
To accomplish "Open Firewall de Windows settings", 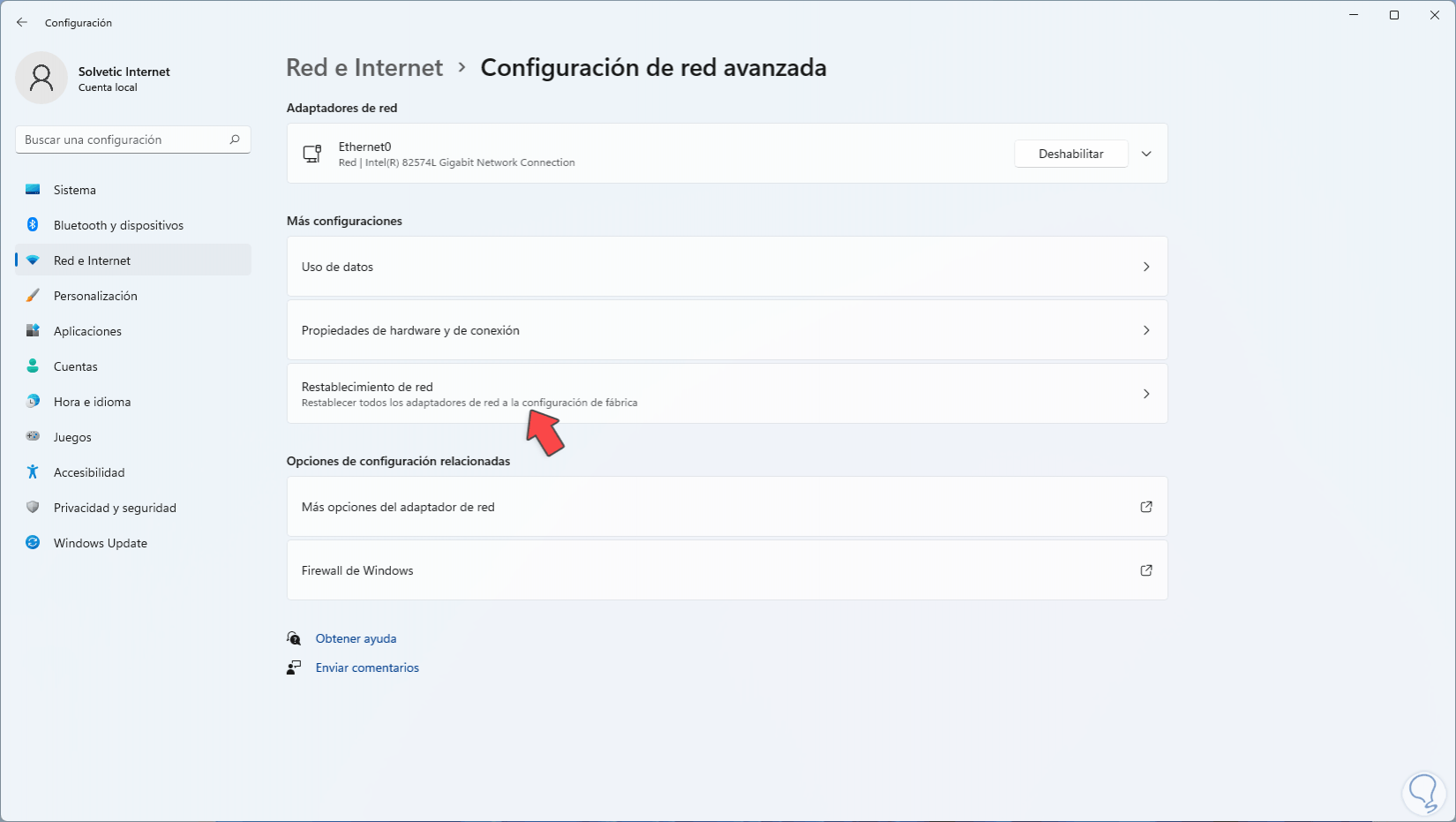I will click(727, 570).
